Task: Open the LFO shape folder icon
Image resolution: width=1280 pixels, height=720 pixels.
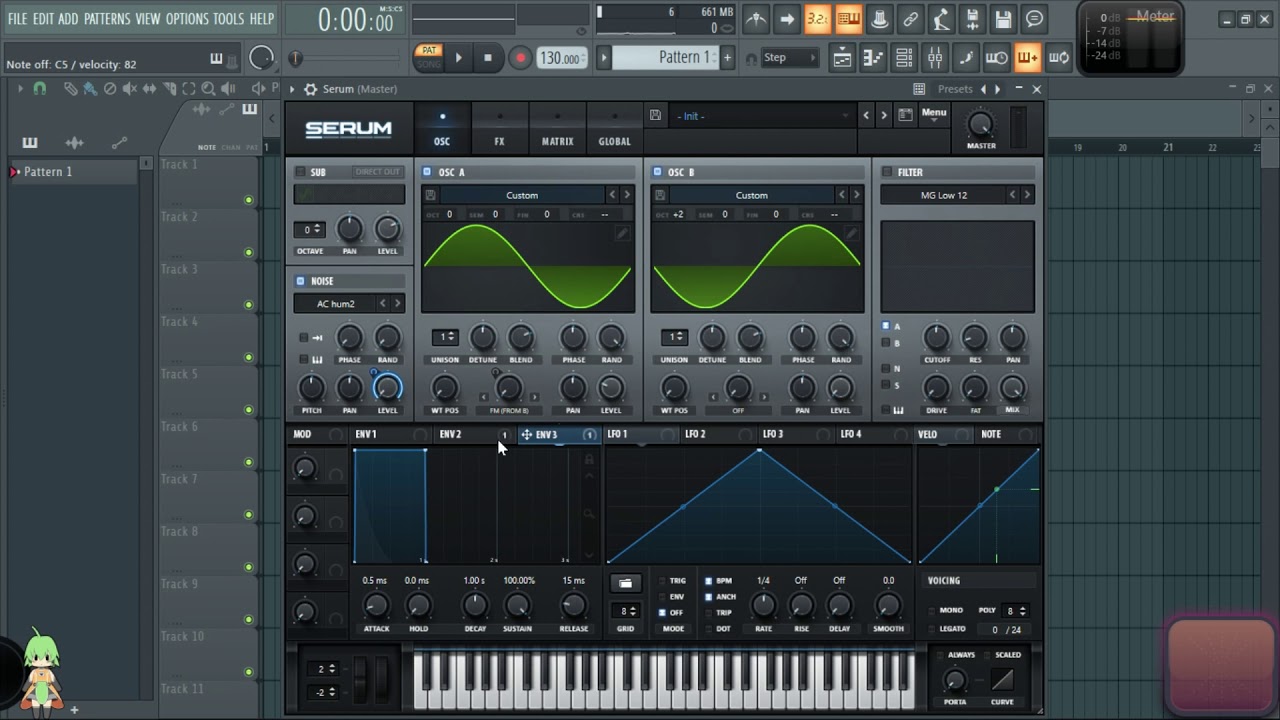Action: [x=625, y=583]
